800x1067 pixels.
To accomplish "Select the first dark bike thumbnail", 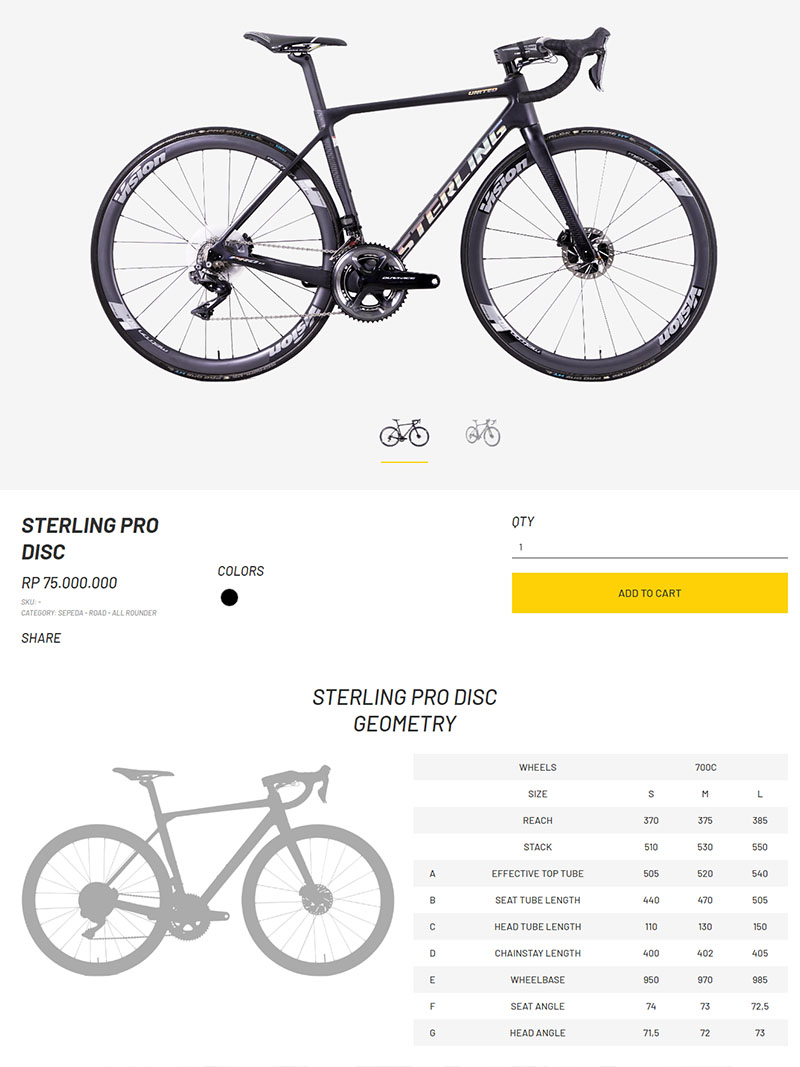I will click(404, 433).
